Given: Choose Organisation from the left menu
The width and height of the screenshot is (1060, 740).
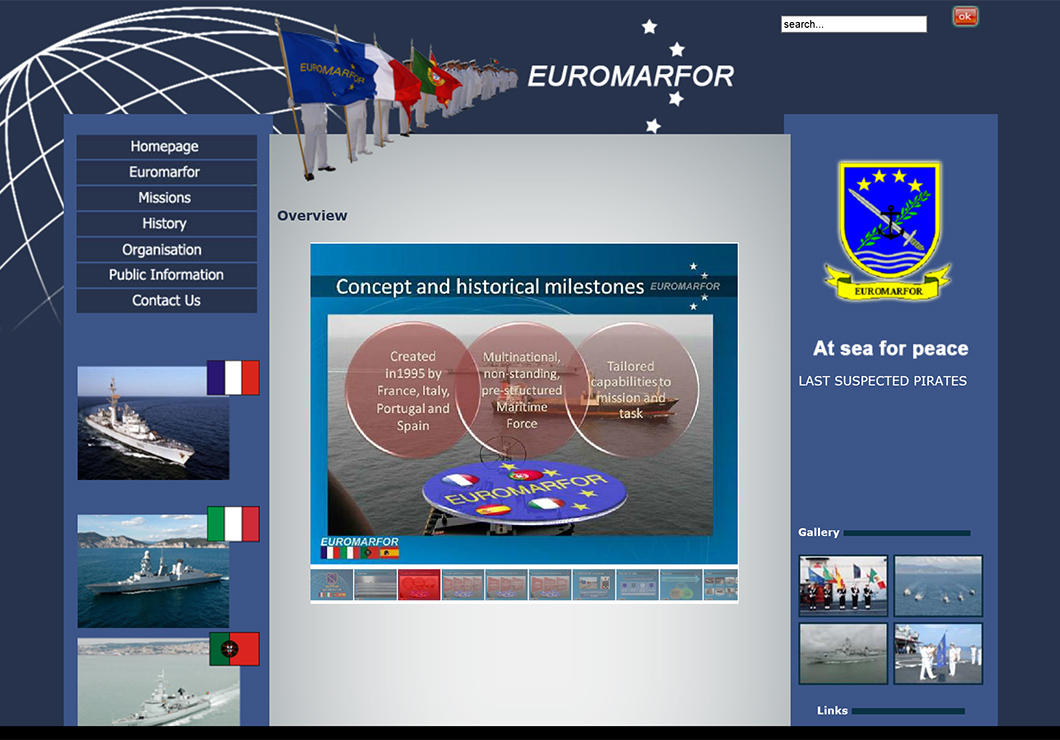Looking at the screenshot, I should pos(166,249).
